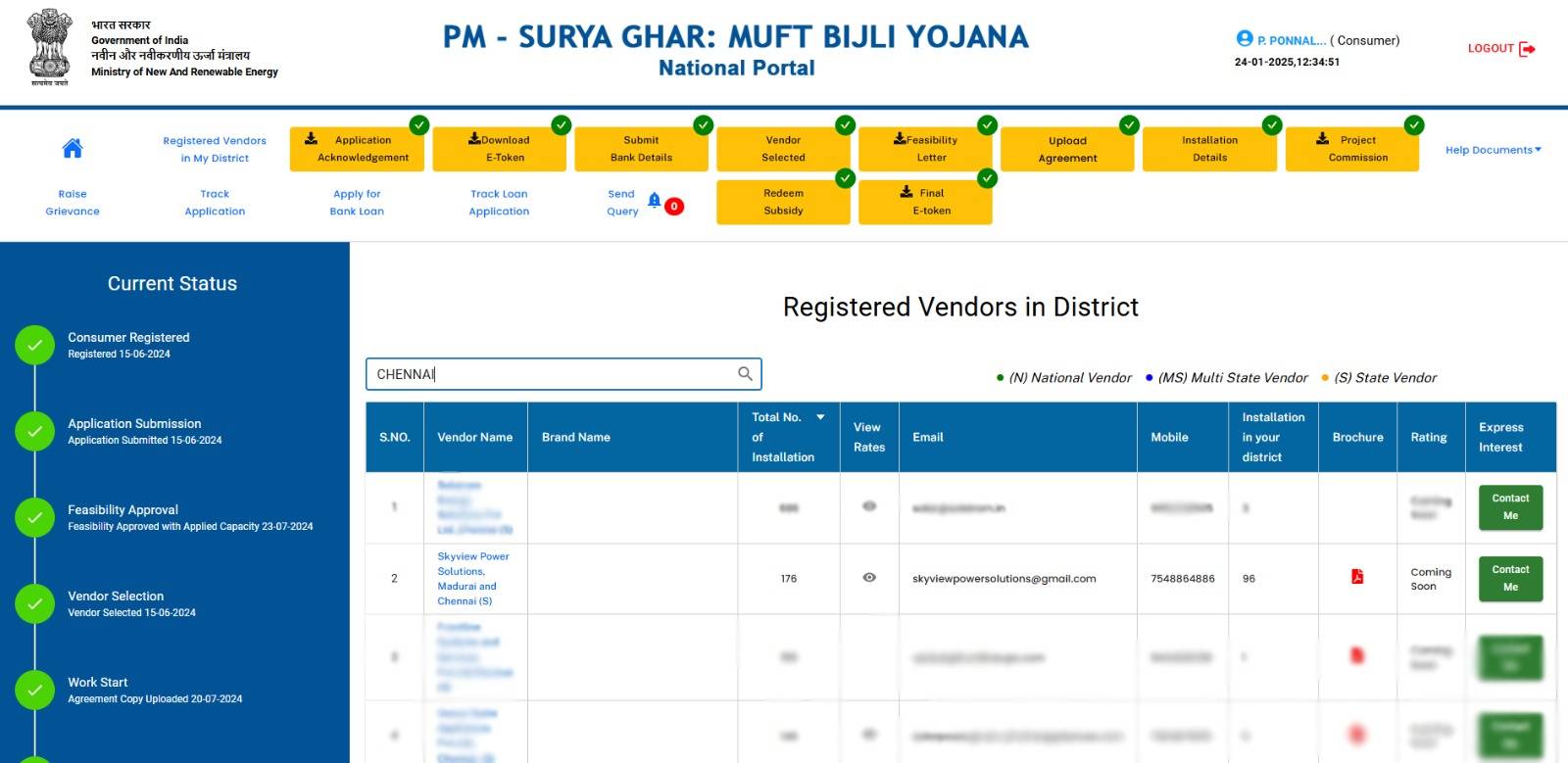Click P. PONNAL... consumer name link
The height and width of the screenshot is (763, 1568).
[1292, 40]
